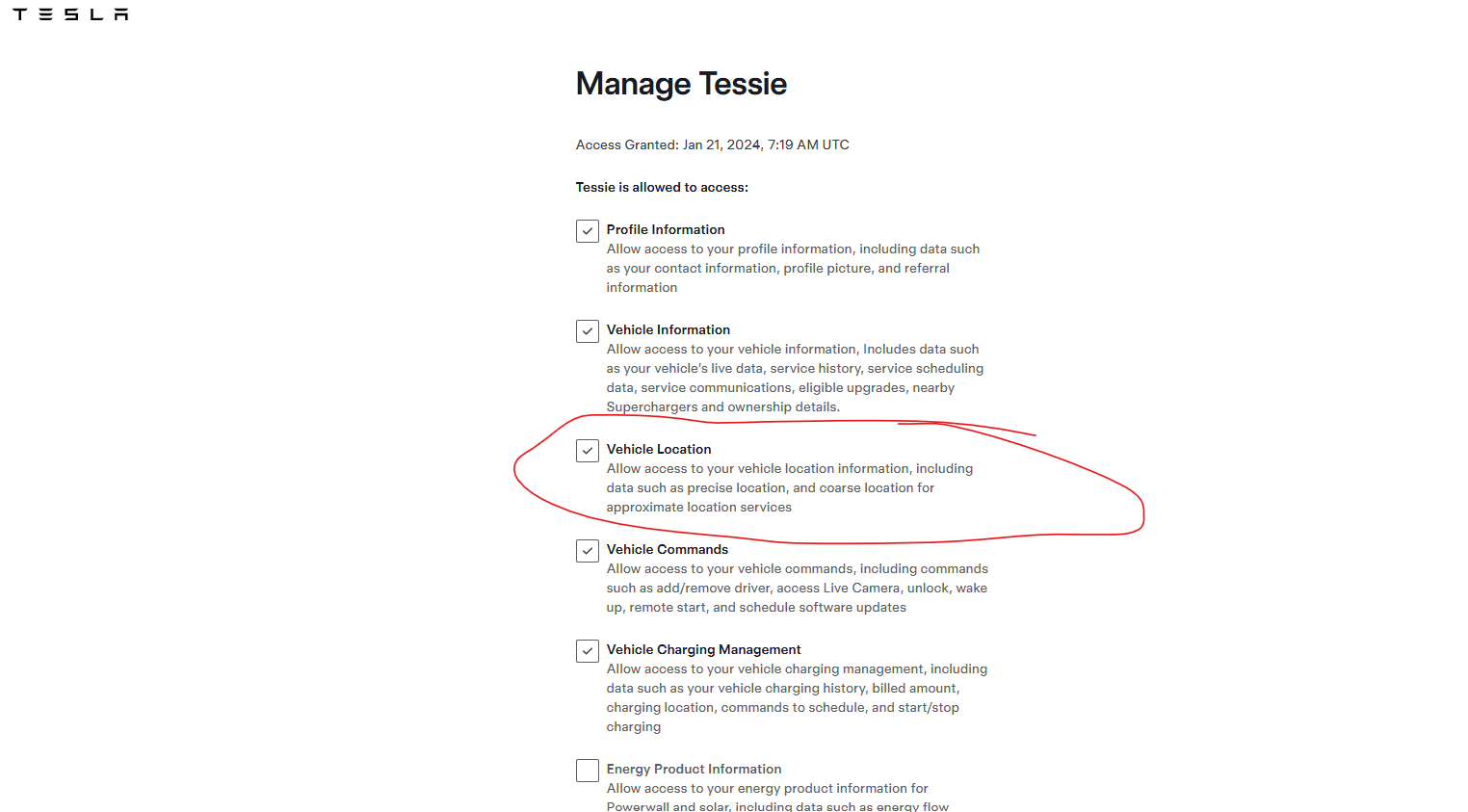
Task: Click the 'Access Granted' date line
Action: (x=713, y=144)
